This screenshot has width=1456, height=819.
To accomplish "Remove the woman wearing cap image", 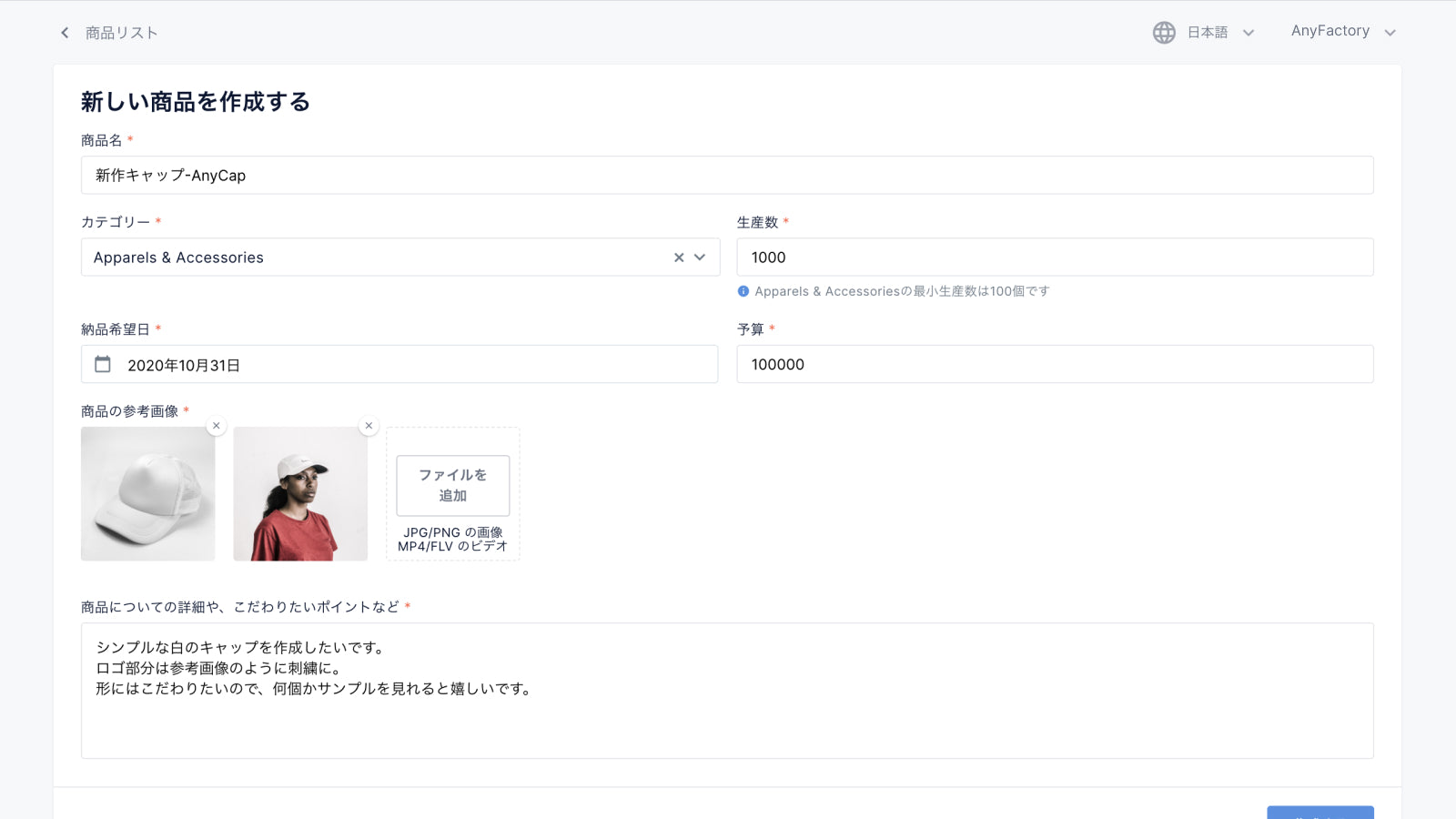I will point(369,426).
